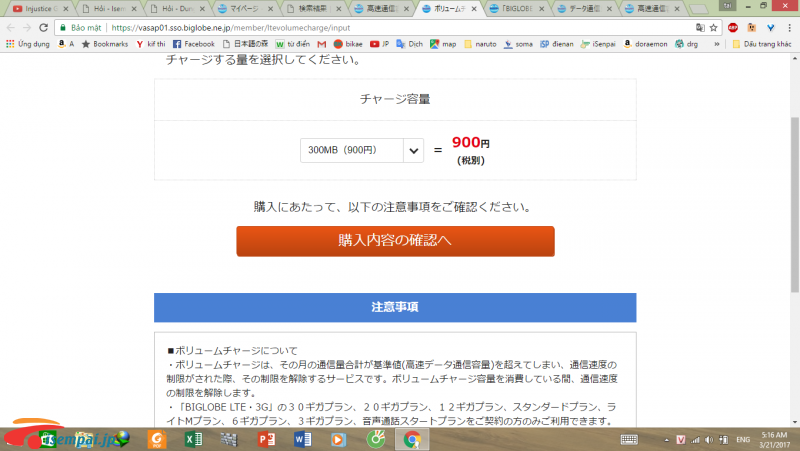Screen dimensions: 800x451
Task: Open the charge volume 300MB dropdown
Action: [x=352, y=150]
